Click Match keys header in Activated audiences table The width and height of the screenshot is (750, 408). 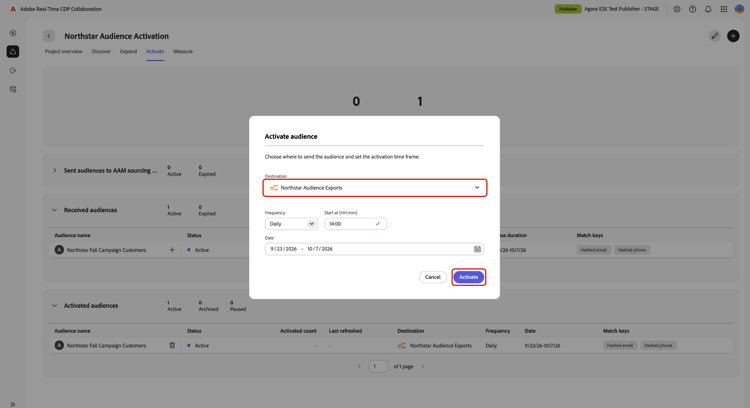616,331
